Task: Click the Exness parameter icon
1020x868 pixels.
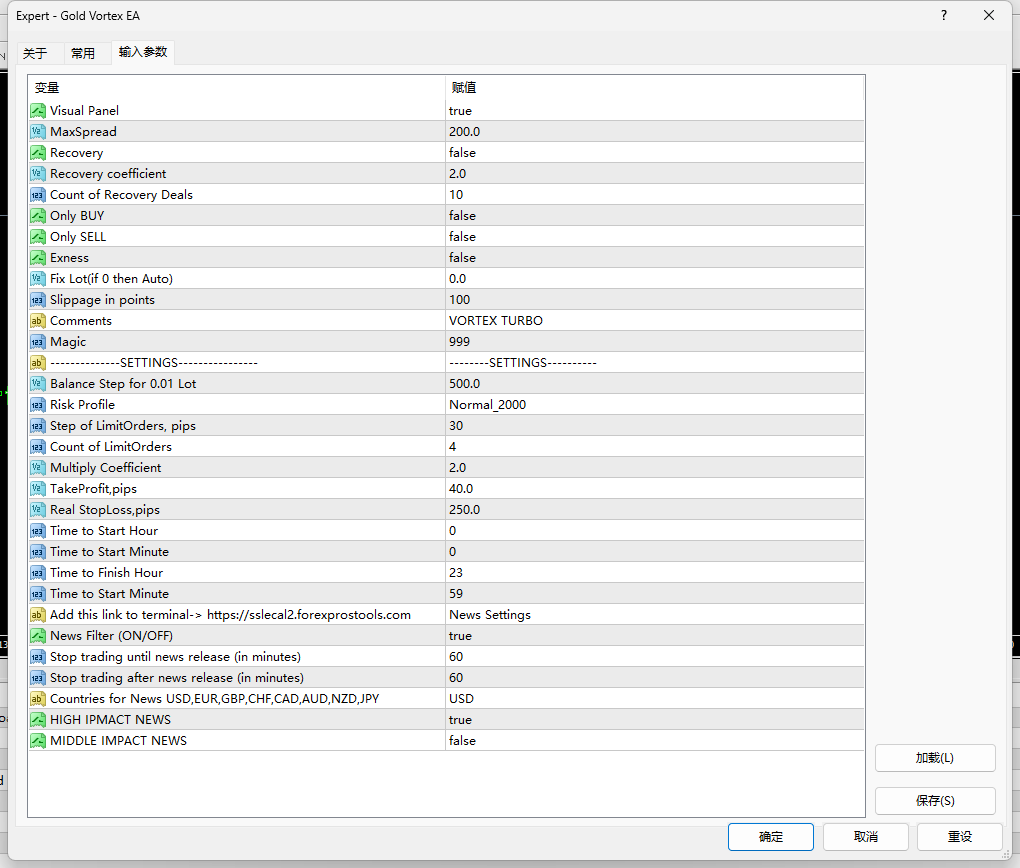Action: (38, 258)
